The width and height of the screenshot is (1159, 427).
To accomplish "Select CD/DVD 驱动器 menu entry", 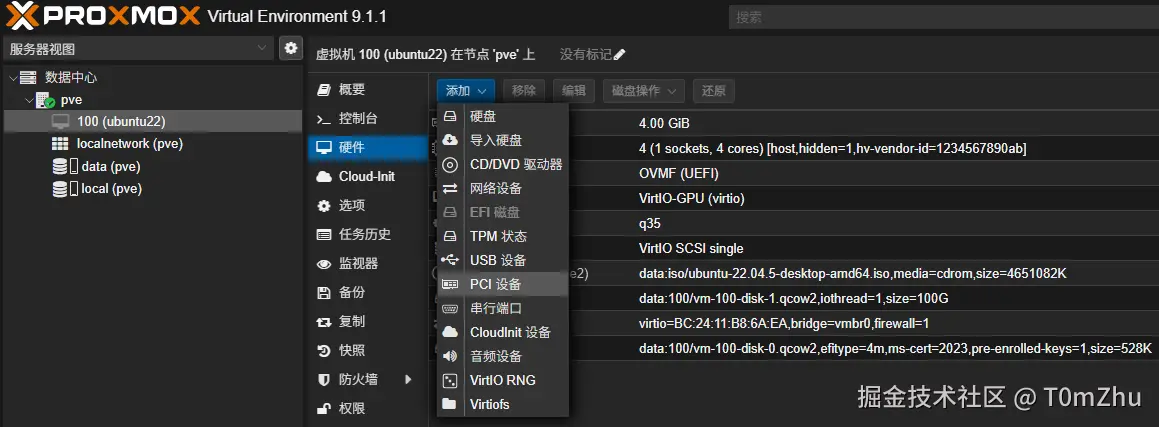I will pos(503,165).
